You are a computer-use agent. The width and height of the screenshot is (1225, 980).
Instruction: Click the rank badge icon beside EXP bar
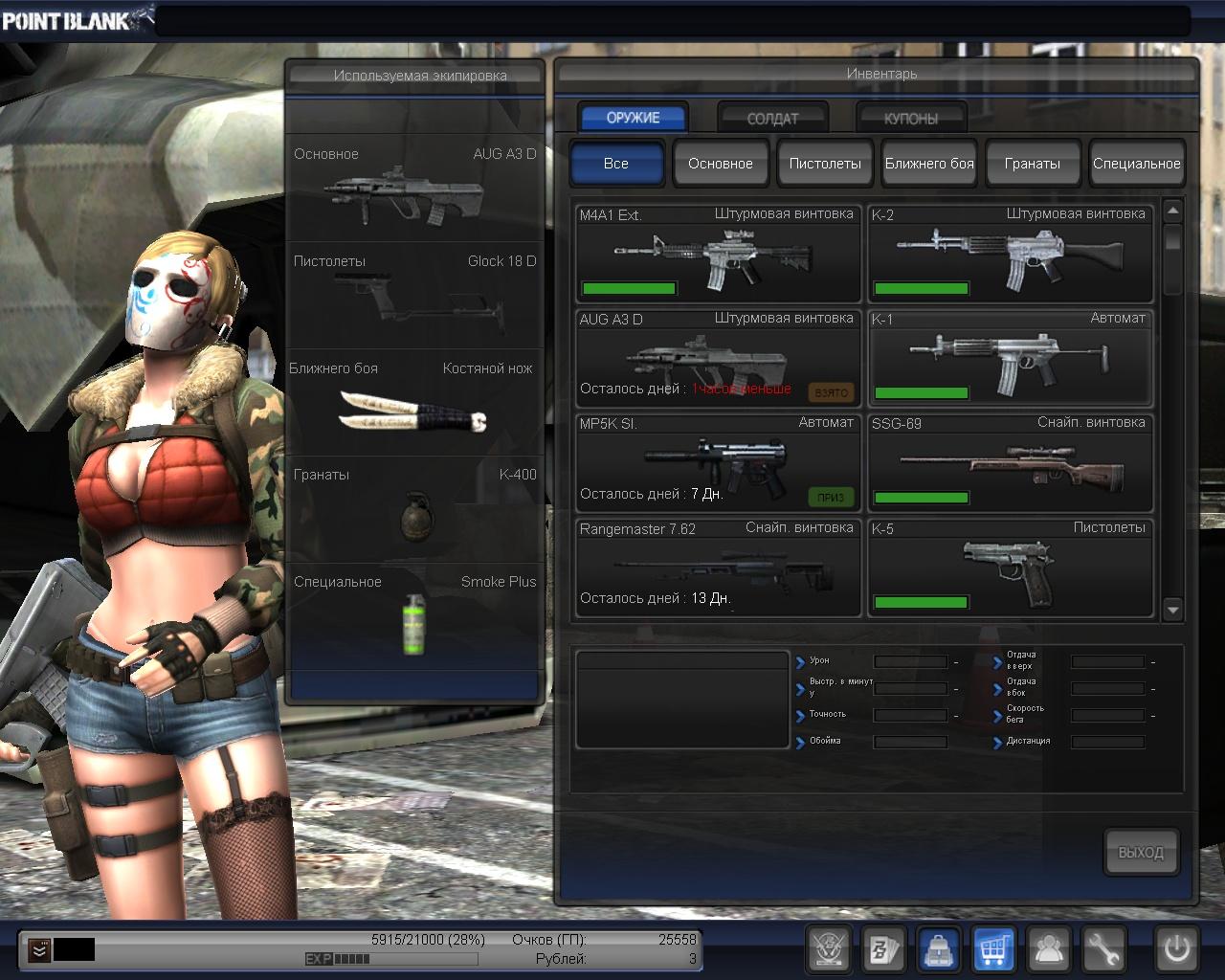[x=38, y=949]
